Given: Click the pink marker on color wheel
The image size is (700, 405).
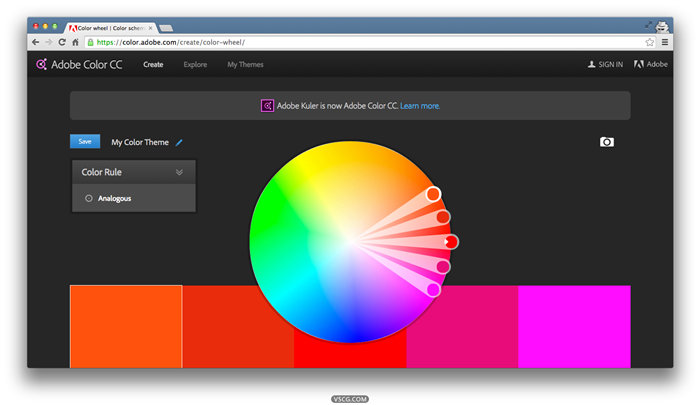Looking at the screenshot, I should pos(443,267).
